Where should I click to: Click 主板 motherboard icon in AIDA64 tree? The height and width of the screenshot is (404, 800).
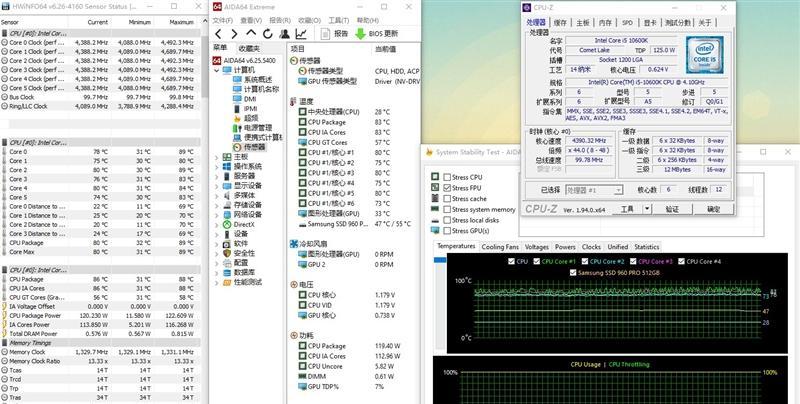227,157
